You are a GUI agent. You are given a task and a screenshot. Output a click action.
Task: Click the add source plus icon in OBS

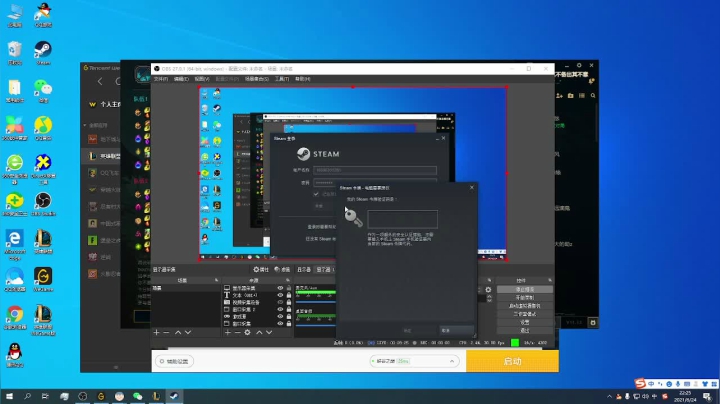tap(227, 332)
